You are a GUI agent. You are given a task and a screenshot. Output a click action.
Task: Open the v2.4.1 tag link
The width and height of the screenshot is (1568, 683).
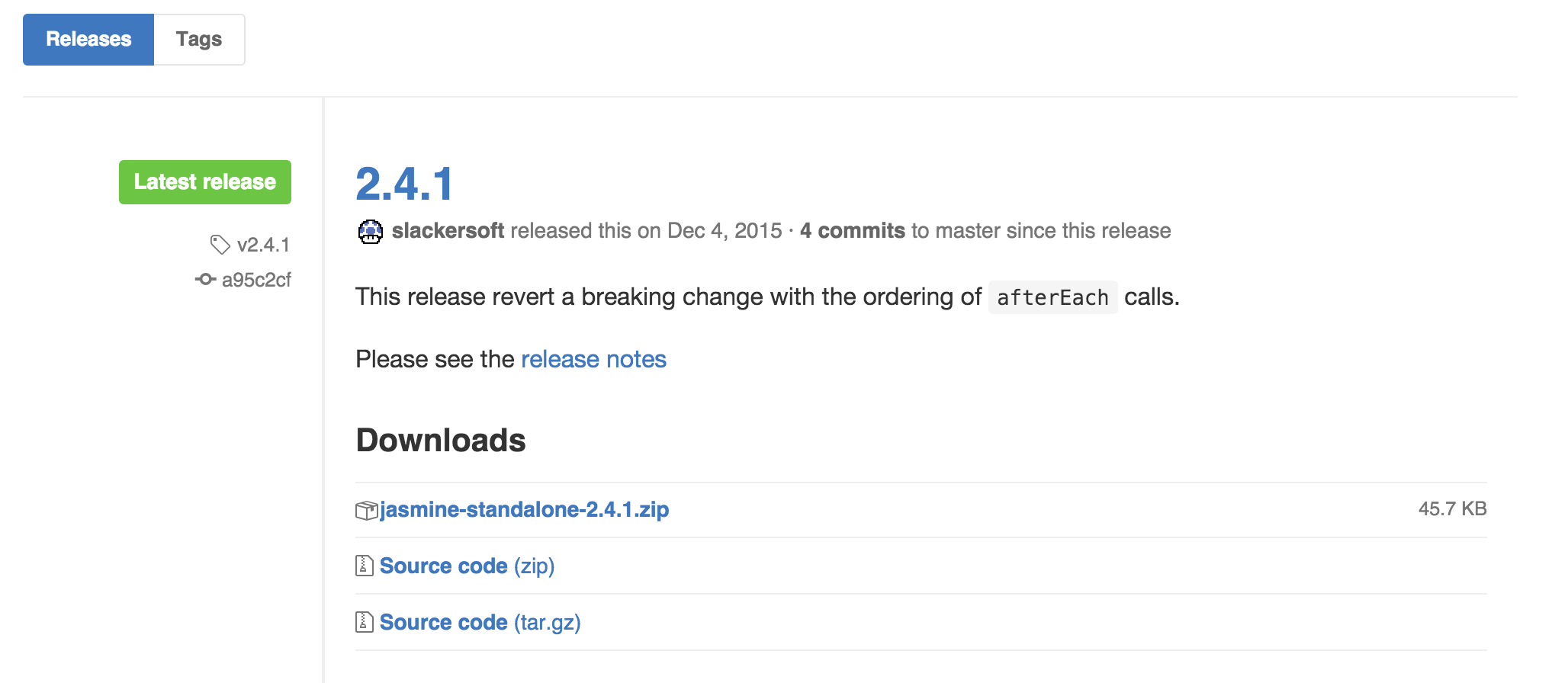coord(263,245)
